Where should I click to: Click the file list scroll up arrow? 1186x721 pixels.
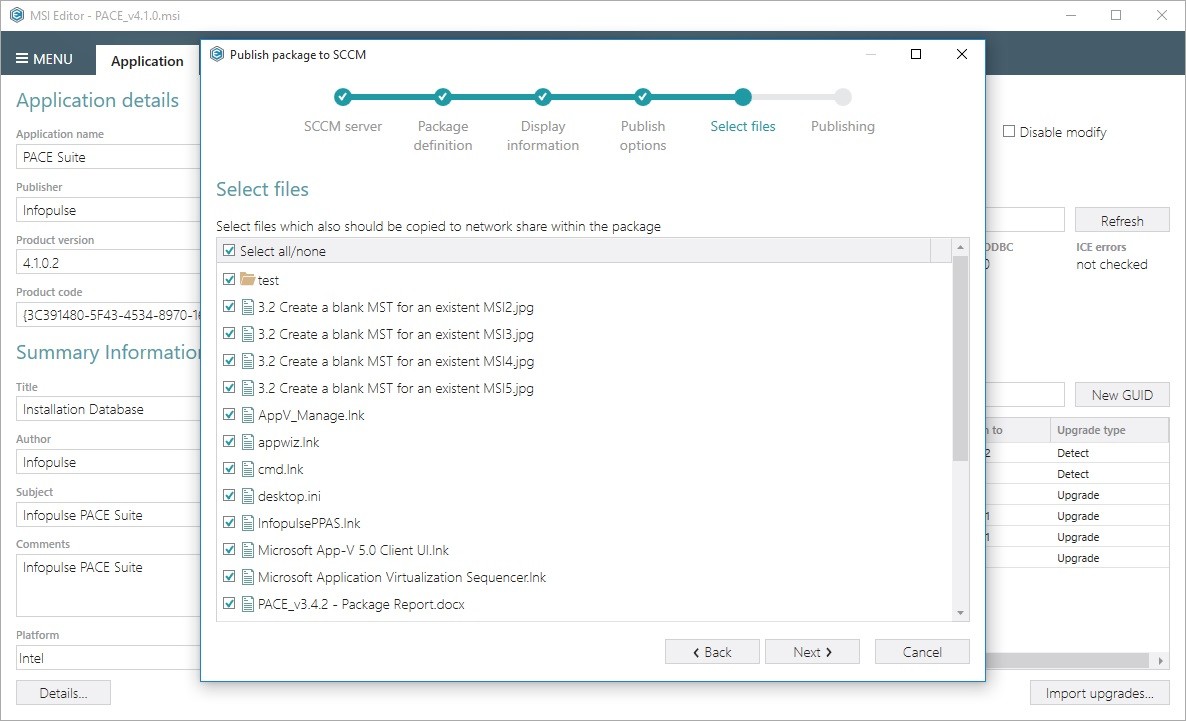click(x=960, y=247)
